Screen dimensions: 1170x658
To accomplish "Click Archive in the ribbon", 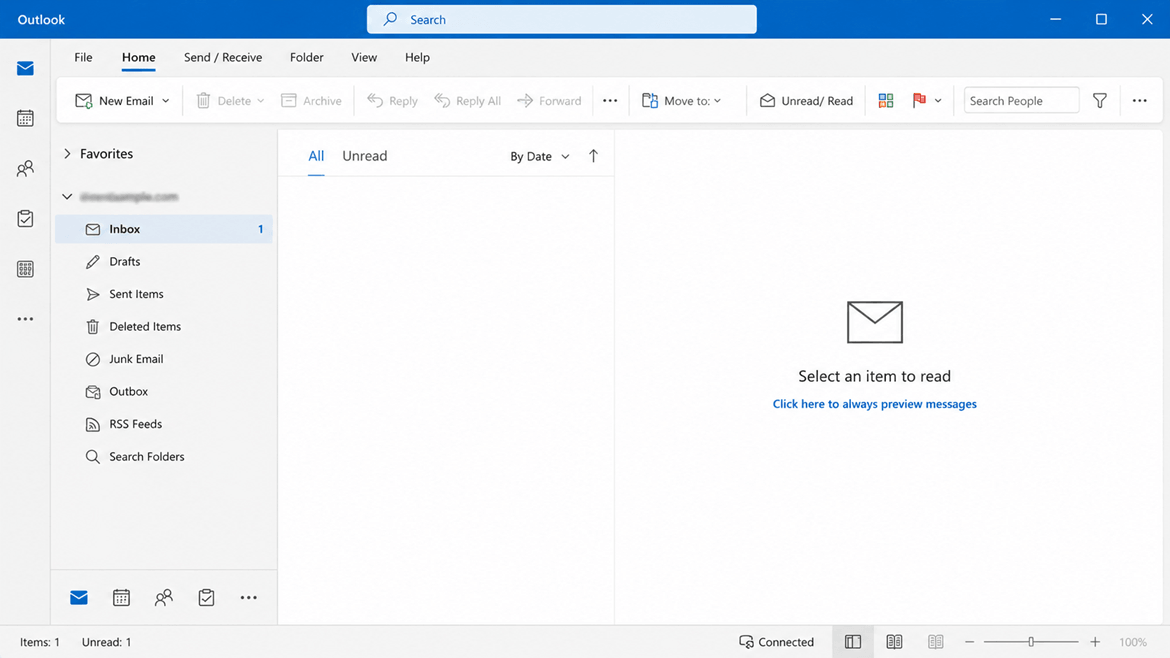I will pos(311,101).
